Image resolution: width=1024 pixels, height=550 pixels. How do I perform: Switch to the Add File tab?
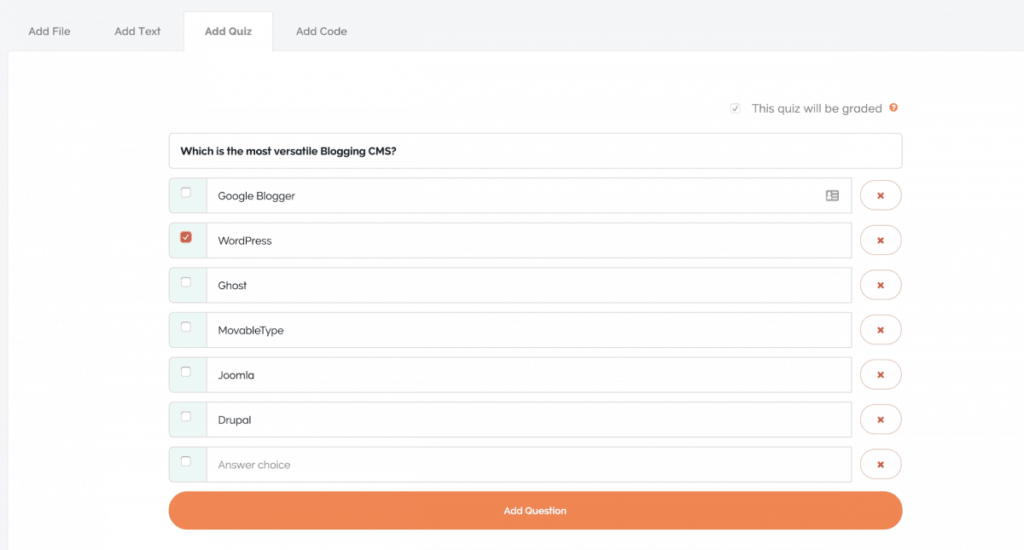[x=49, y=31]
